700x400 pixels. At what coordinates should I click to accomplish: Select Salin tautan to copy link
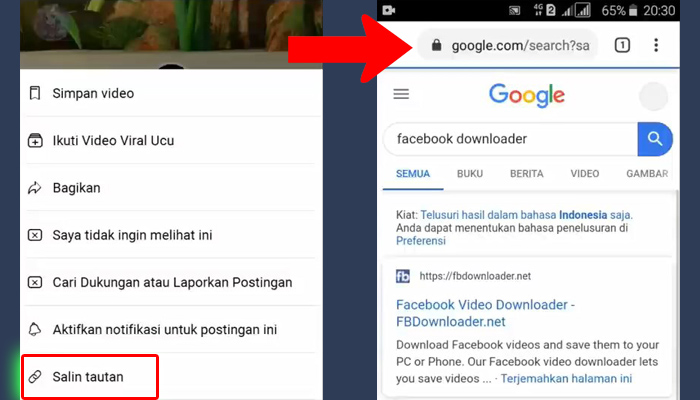tap(90, 377)
